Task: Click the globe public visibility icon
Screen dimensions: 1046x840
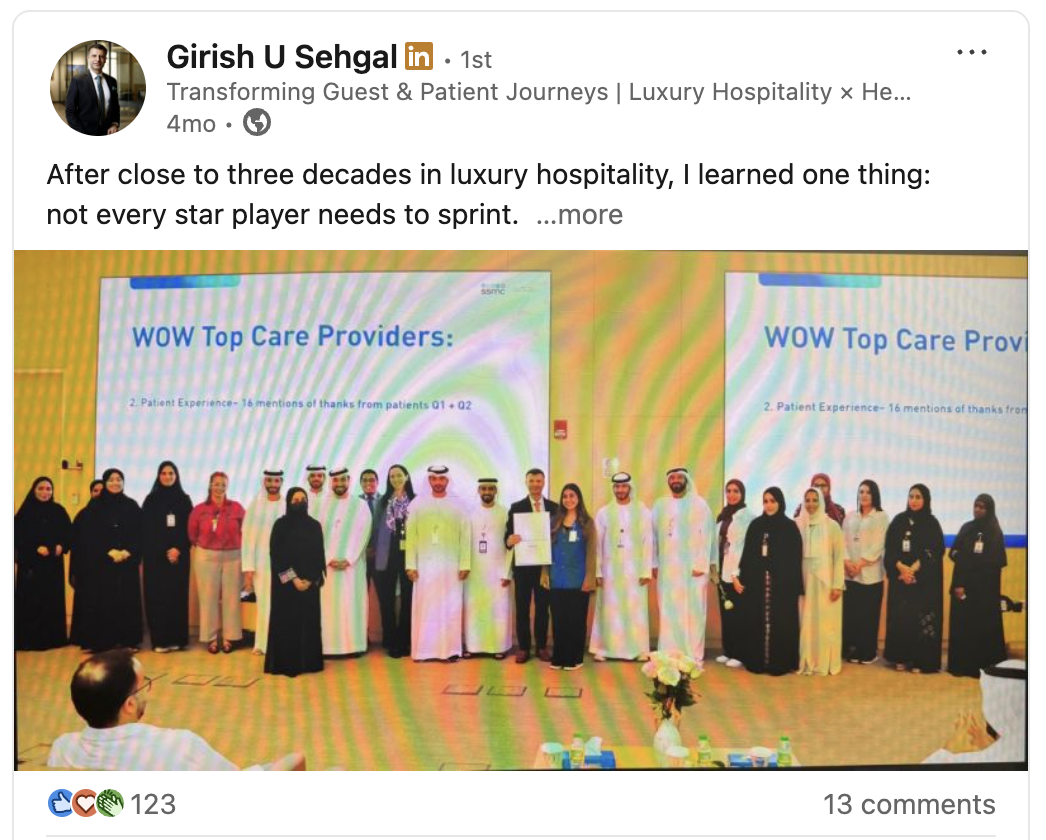Action: click(x=257, y=123)
